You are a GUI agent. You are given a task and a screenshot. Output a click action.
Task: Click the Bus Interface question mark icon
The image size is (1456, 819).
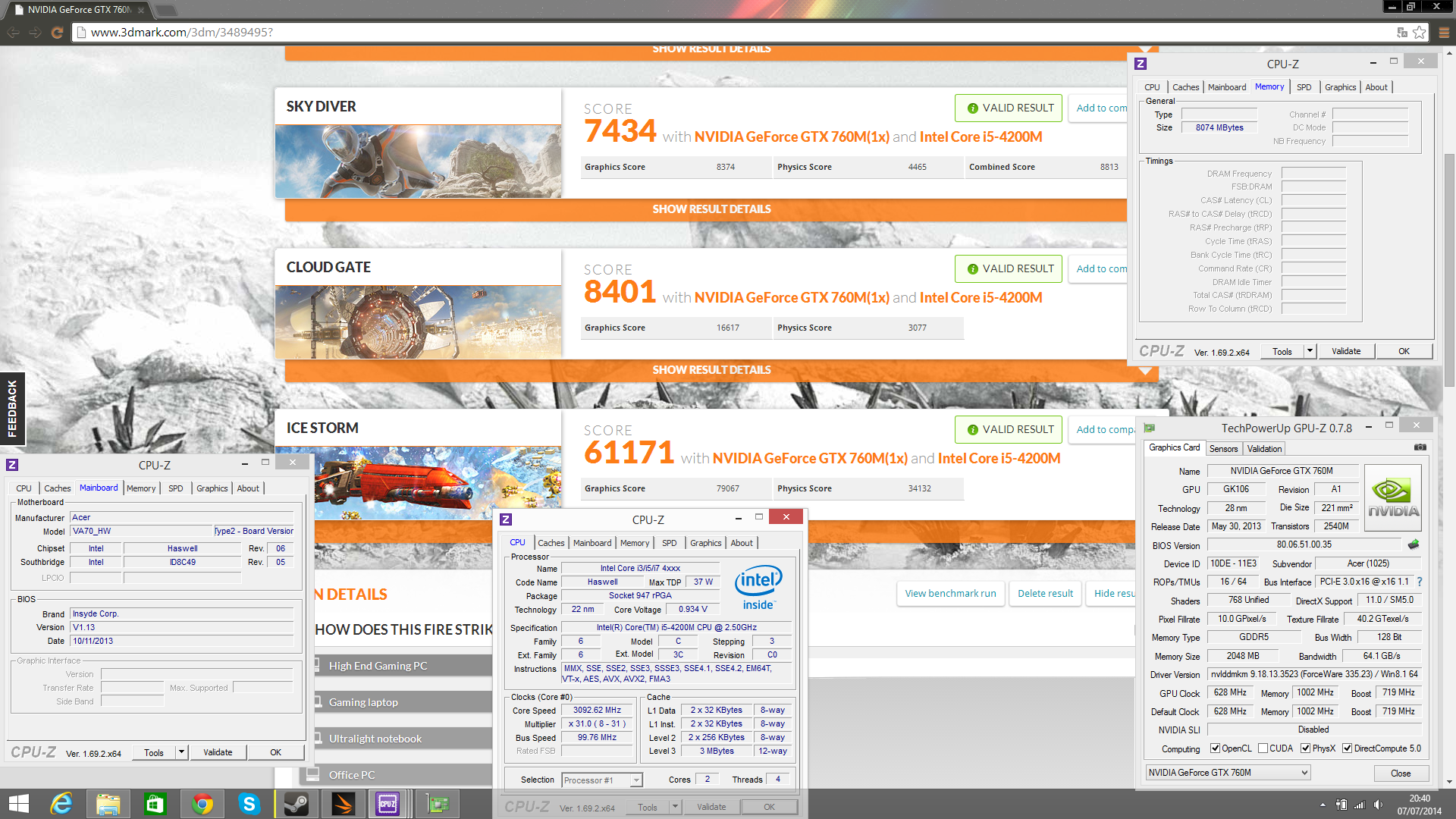(x=1420, y=582)
